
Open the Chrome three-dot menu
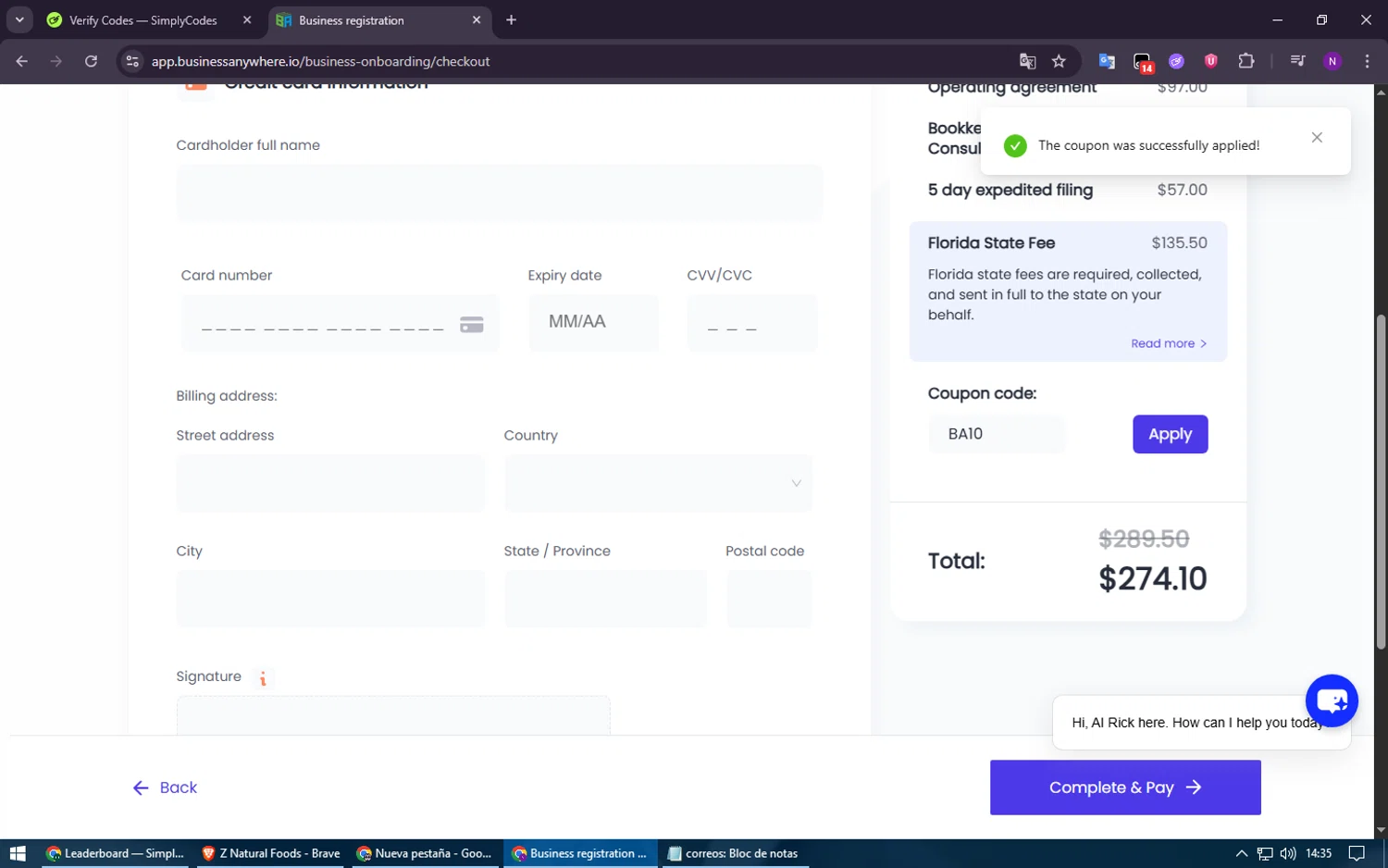[x=1367, y=61]
